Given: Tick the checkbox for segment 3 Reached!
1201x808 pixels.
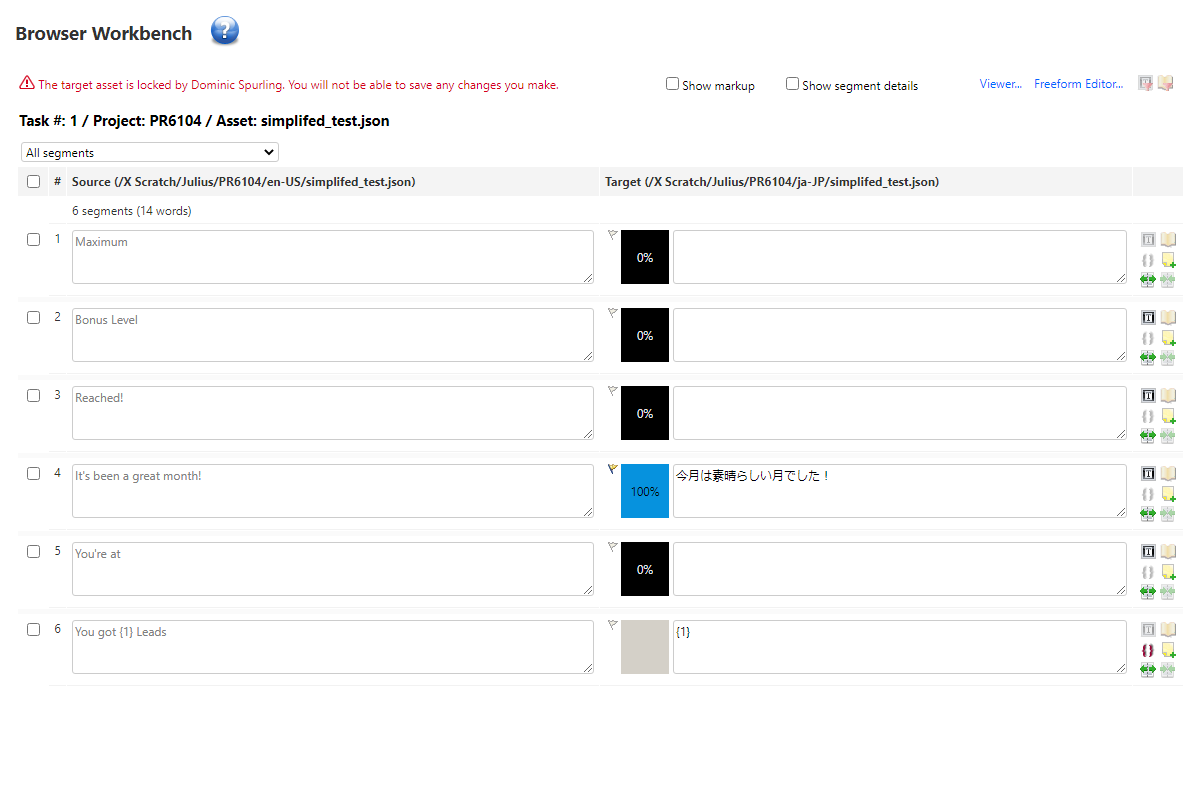Looking at the screenshot, I should (34, 396).
